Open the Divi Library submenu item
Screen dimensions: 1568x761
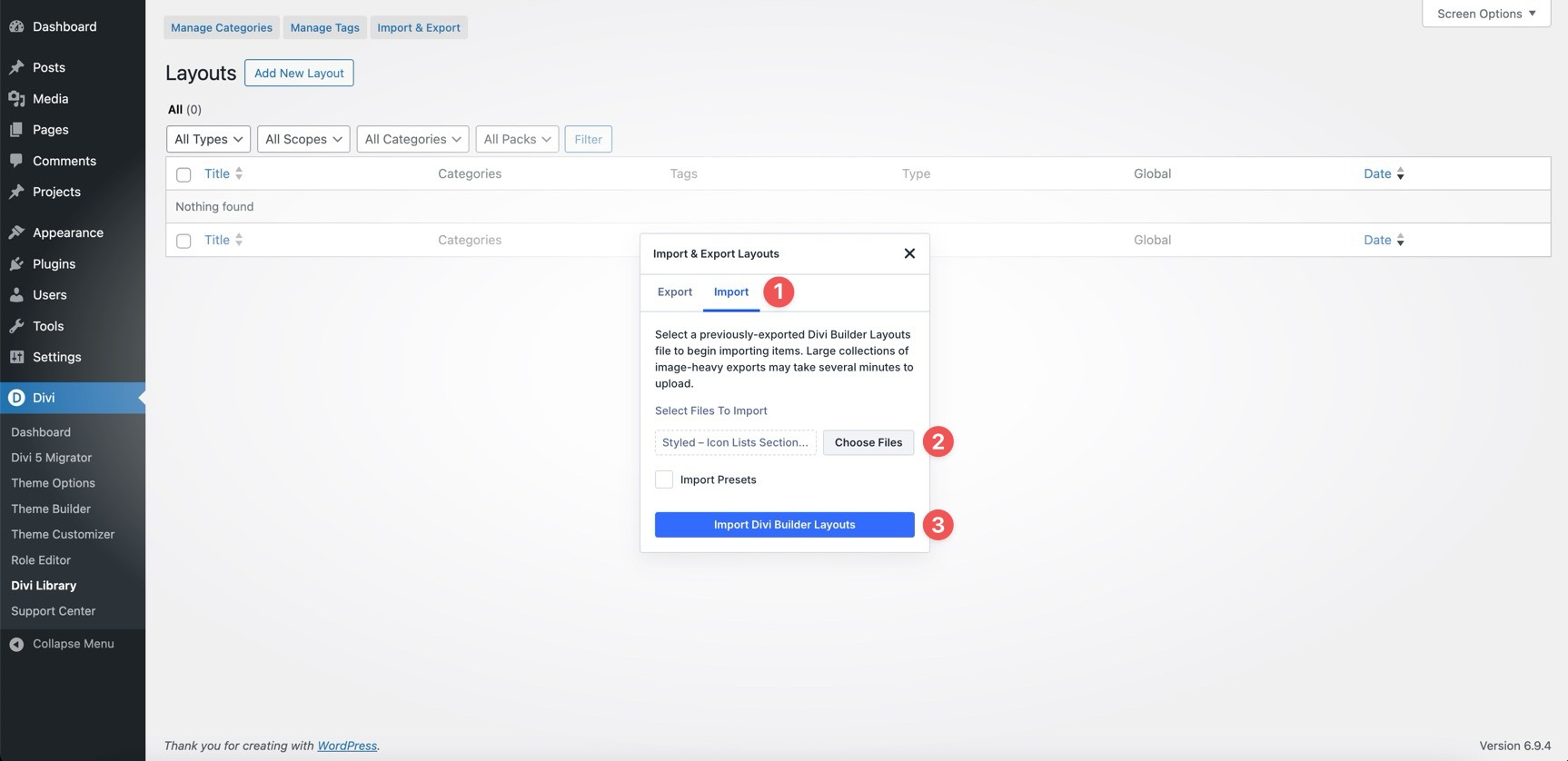pyautogui.click(x=44, y=586)
